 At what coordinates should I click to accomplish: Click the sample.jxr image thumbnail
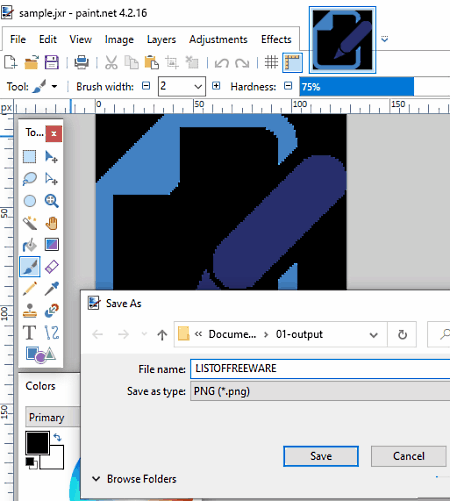[x=342, y=40]
